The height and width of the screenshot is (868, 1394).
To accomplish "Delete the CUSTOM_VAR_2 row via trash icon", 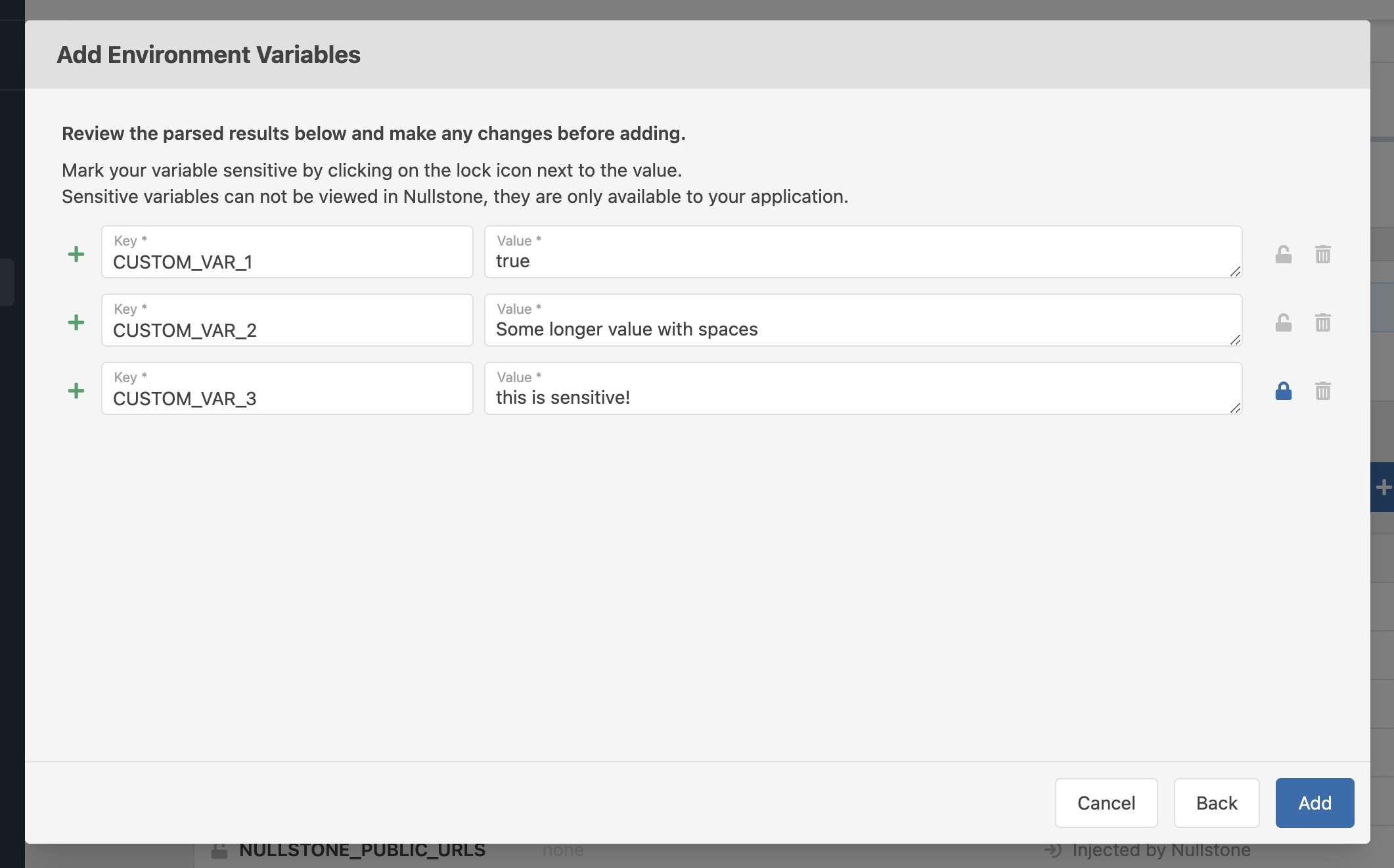I will click(x=1322, y=322).
